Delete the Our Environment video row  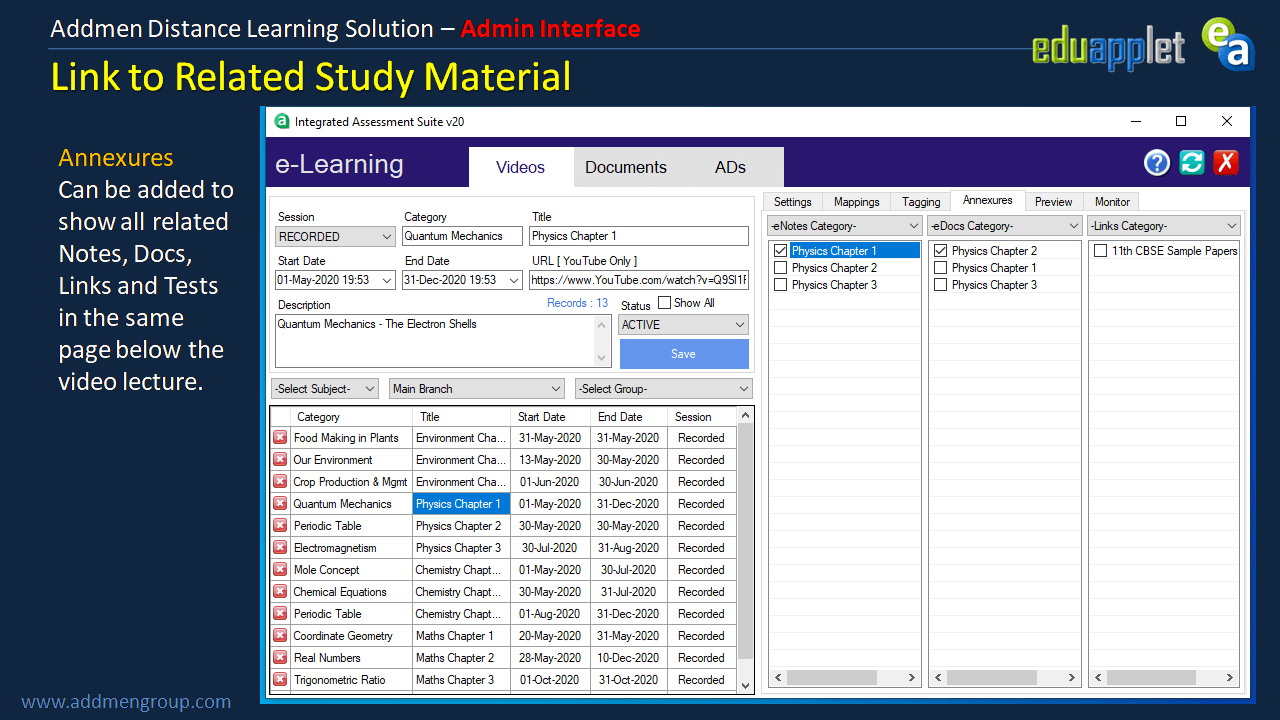[280, 460]
